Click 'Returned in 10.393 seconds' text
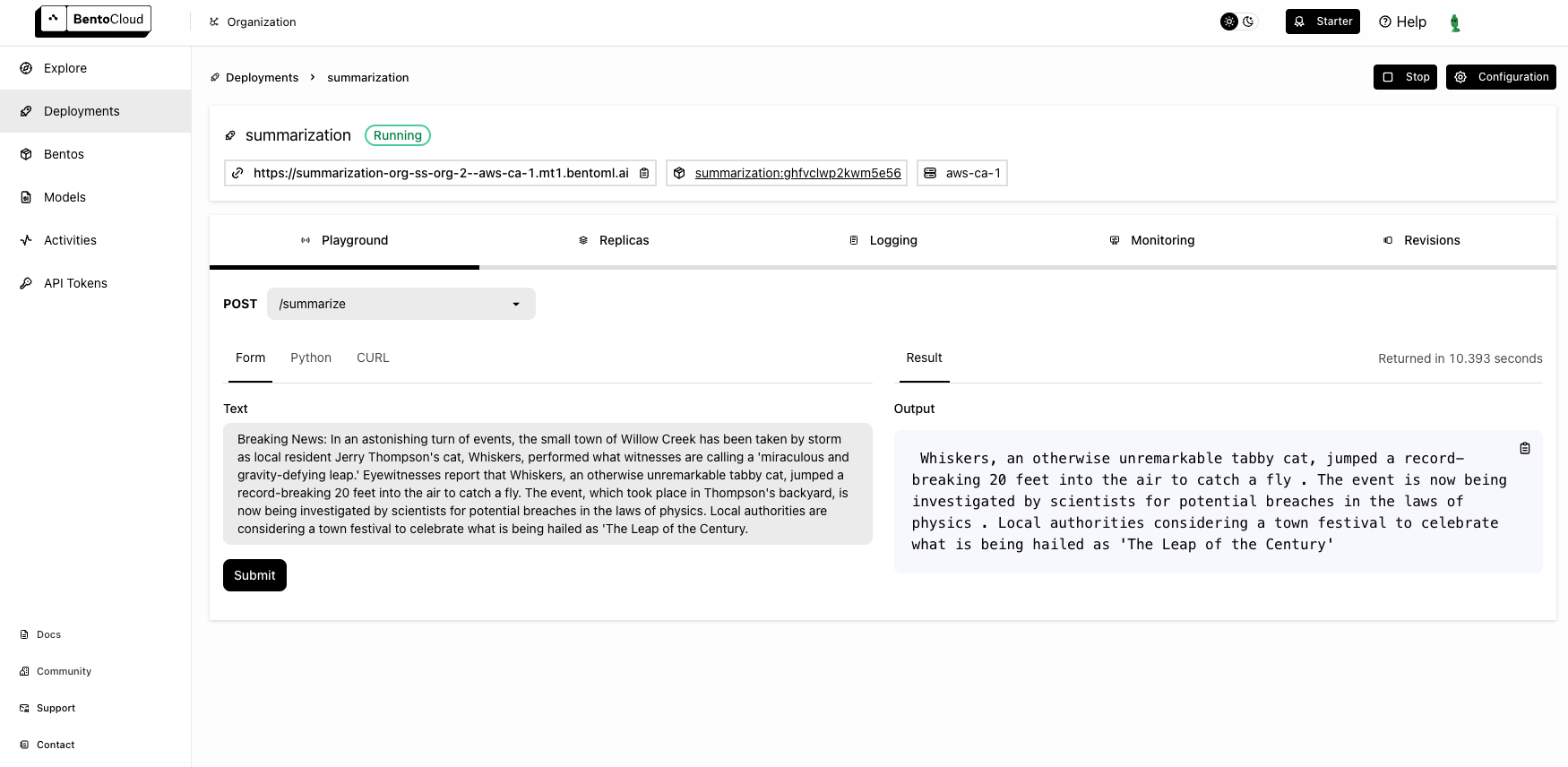This screenshot has height=767, width=1568. pos(1460,358)
